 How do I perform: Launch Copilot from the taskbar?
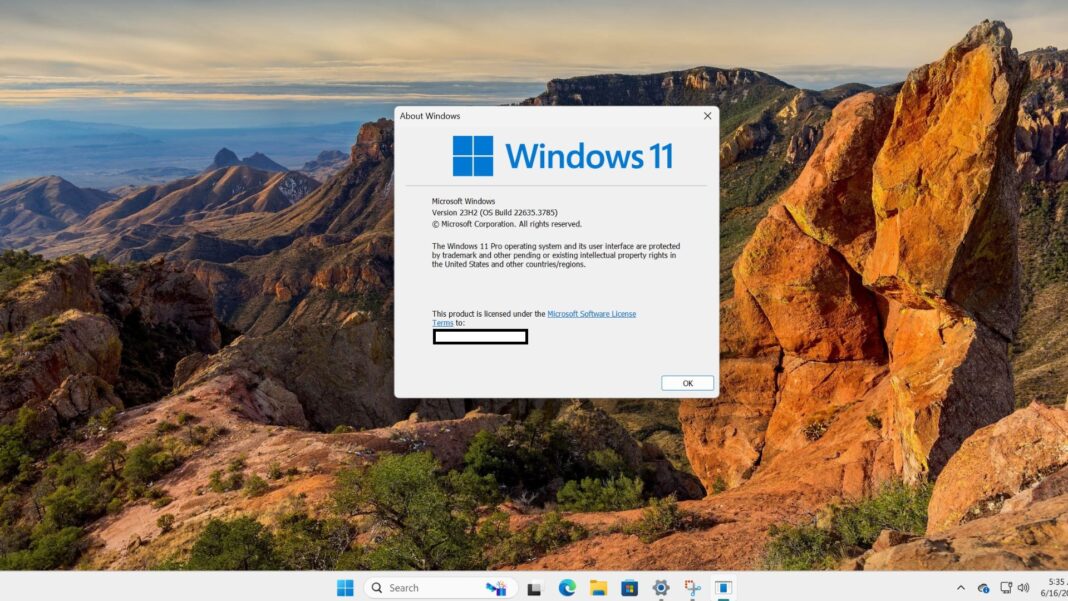(497, 587)
